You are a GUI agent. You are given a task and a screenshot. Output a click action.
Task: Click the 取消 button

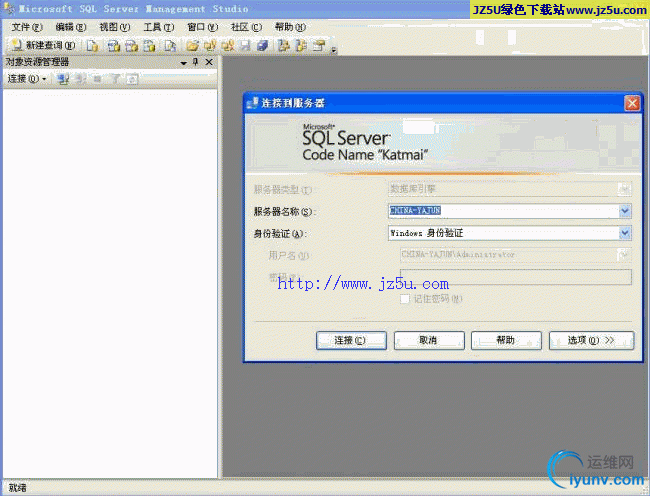coord(429,340)
